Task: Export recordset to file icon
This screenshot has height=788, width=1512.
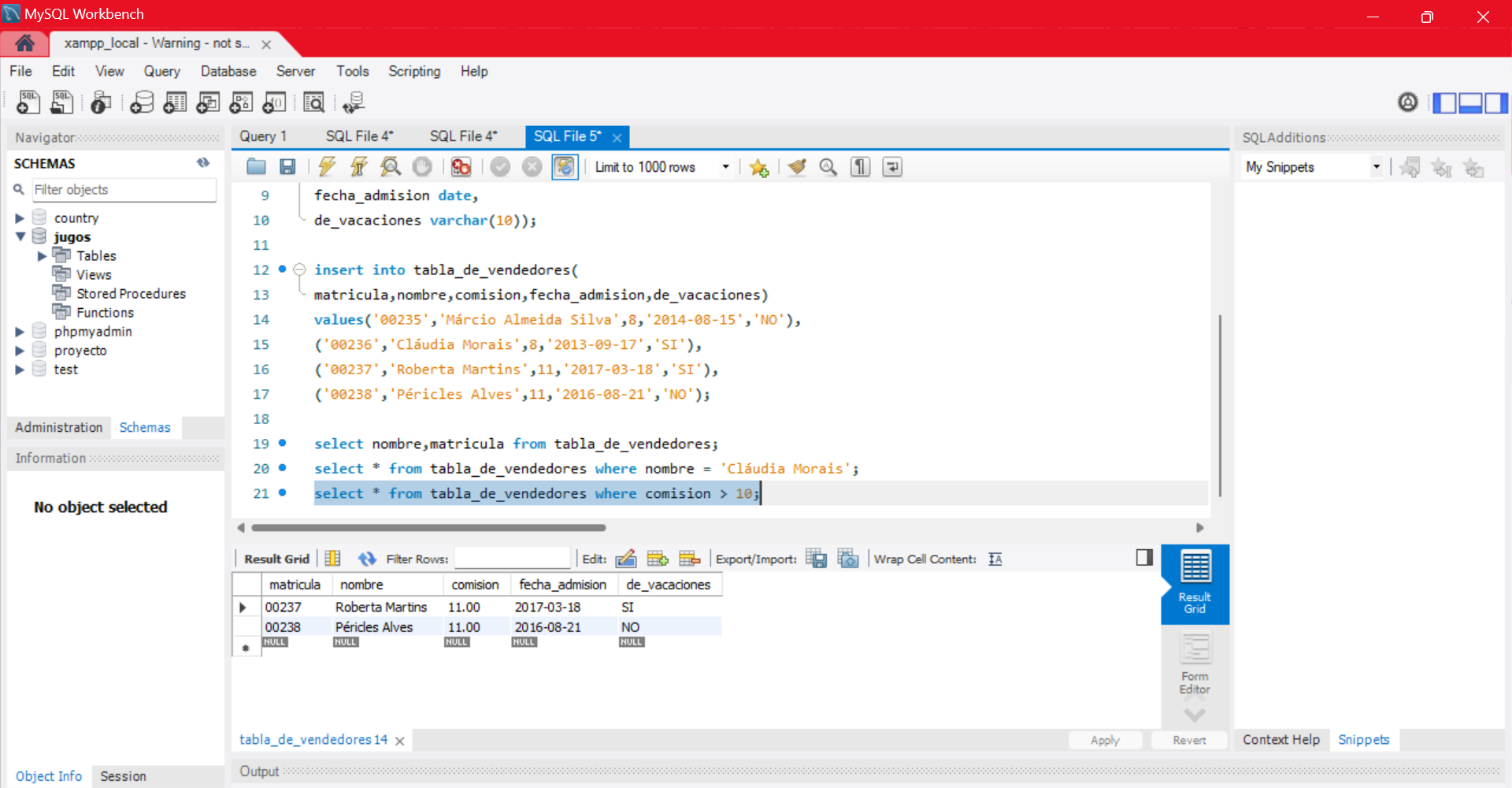Action: point(817,559)
